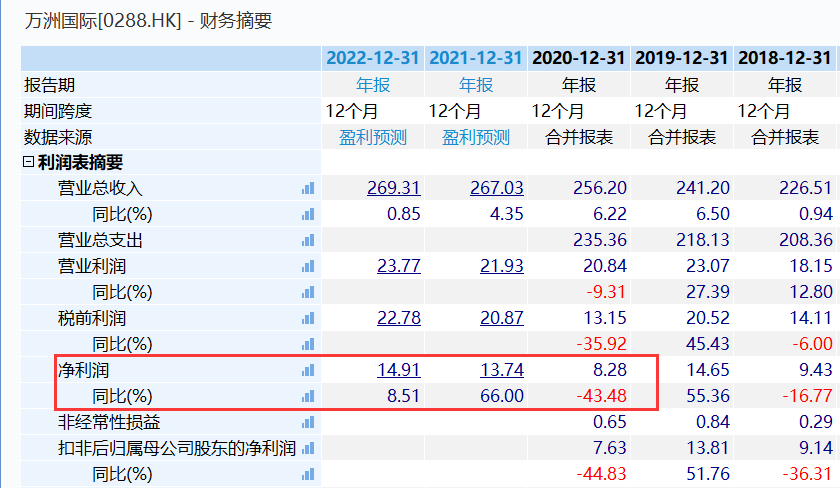Click chart icon beside 营业总支出

308,241
